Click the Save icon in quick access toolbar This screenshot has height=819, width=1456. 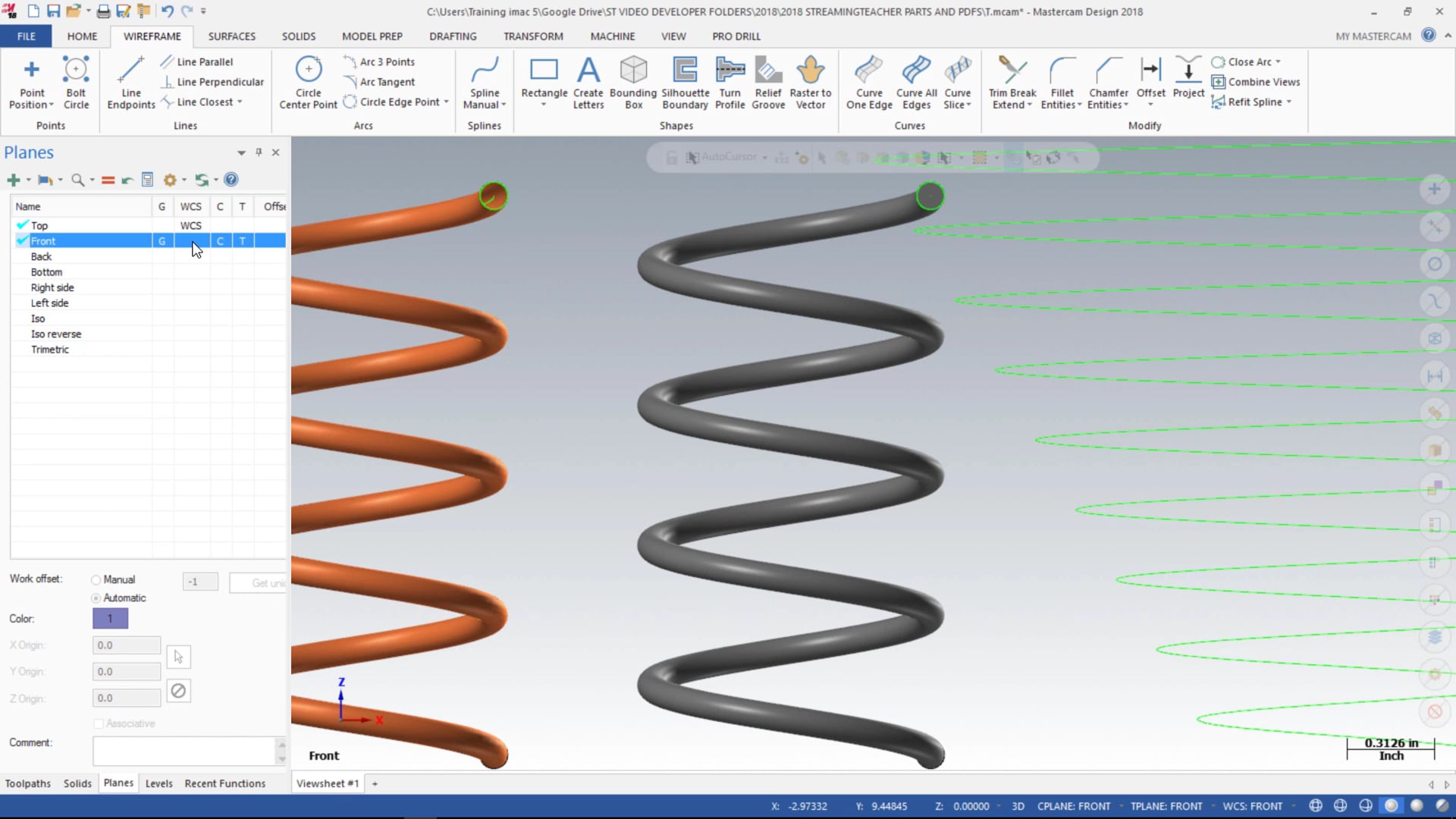point(53,11)
